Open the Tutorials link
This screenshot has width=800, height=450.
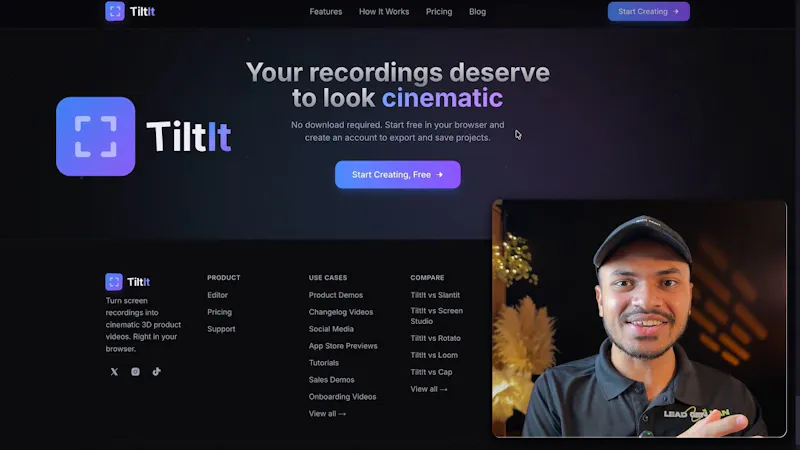click(x=323, y=363)
